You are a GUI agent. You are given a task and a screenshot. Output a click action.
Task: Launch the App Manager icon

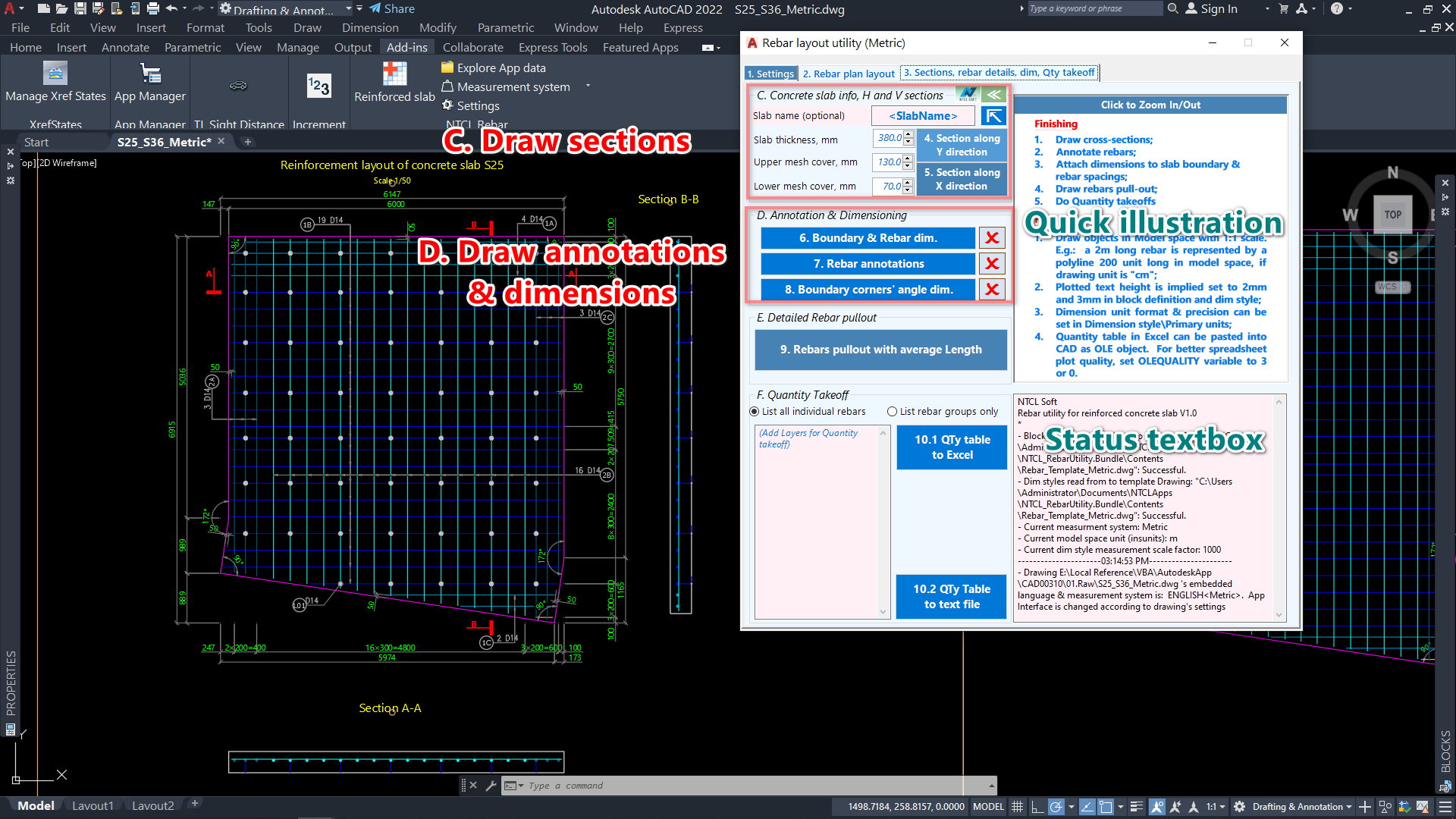150,74
